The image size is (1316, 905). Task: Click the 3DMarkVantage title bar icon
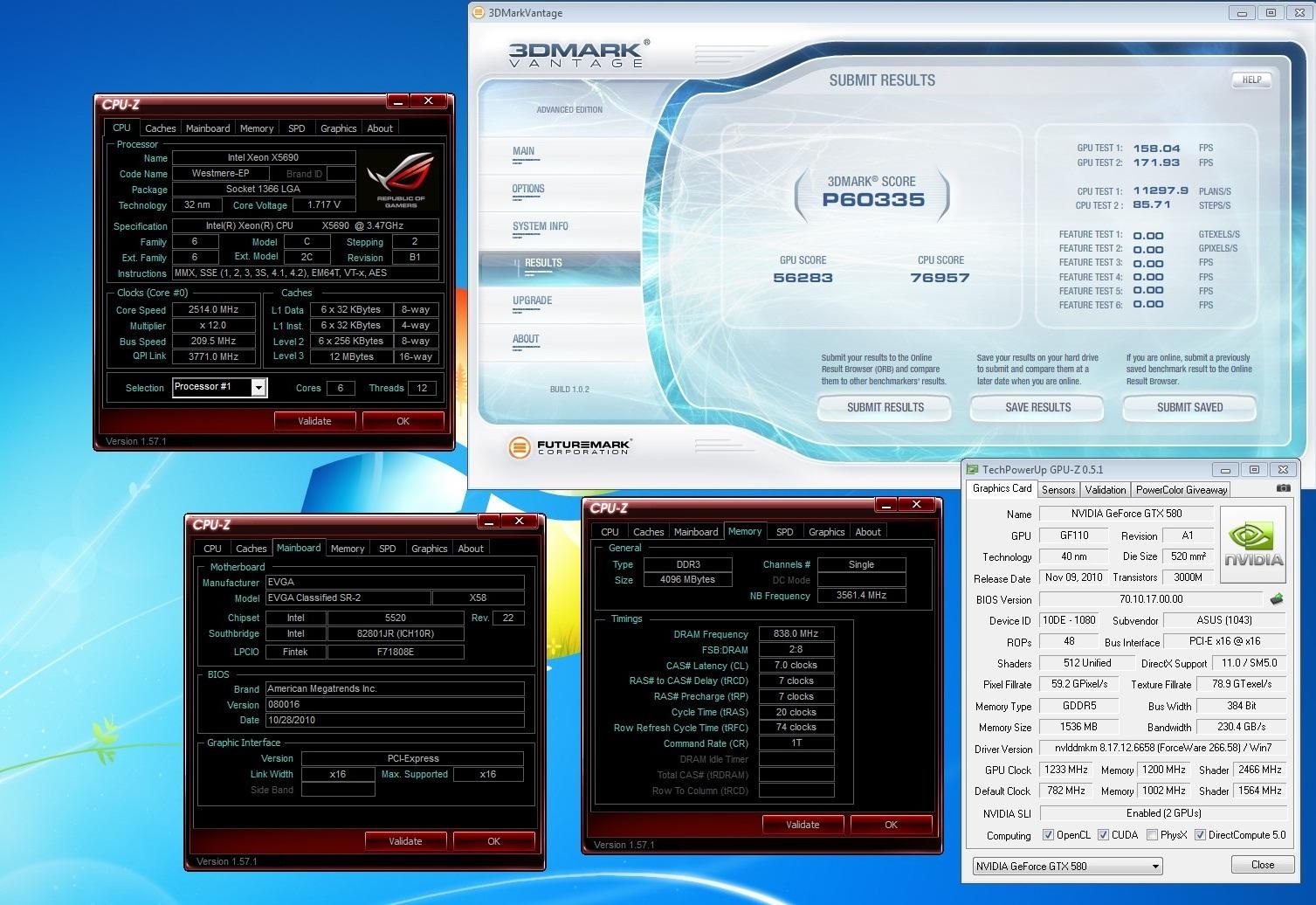[x=478, y=12]
